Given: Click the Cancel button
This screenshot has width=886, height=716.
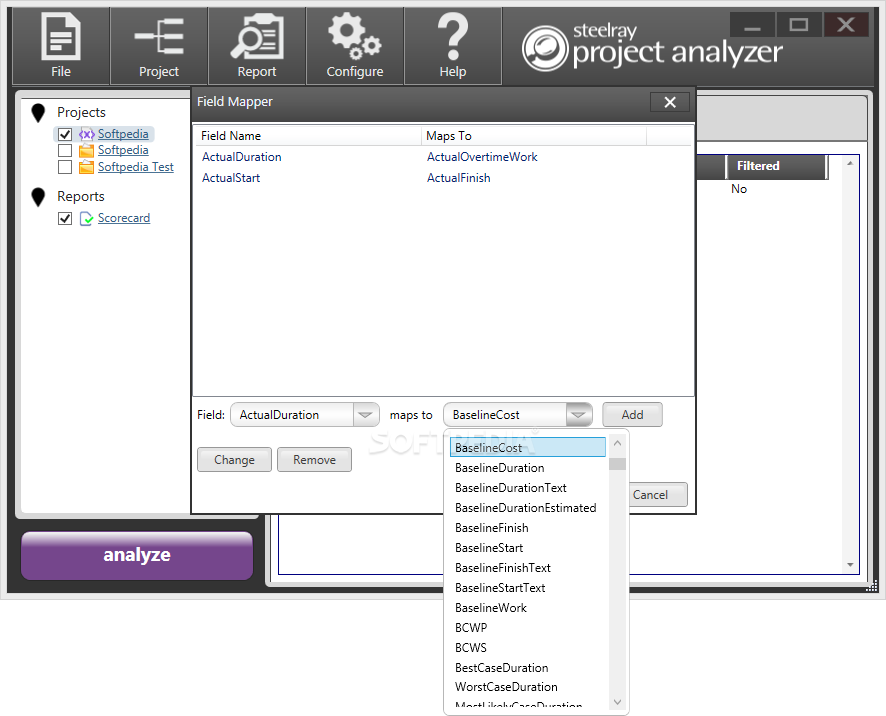Looking at the screenshot, I should [x=656, y=495].
